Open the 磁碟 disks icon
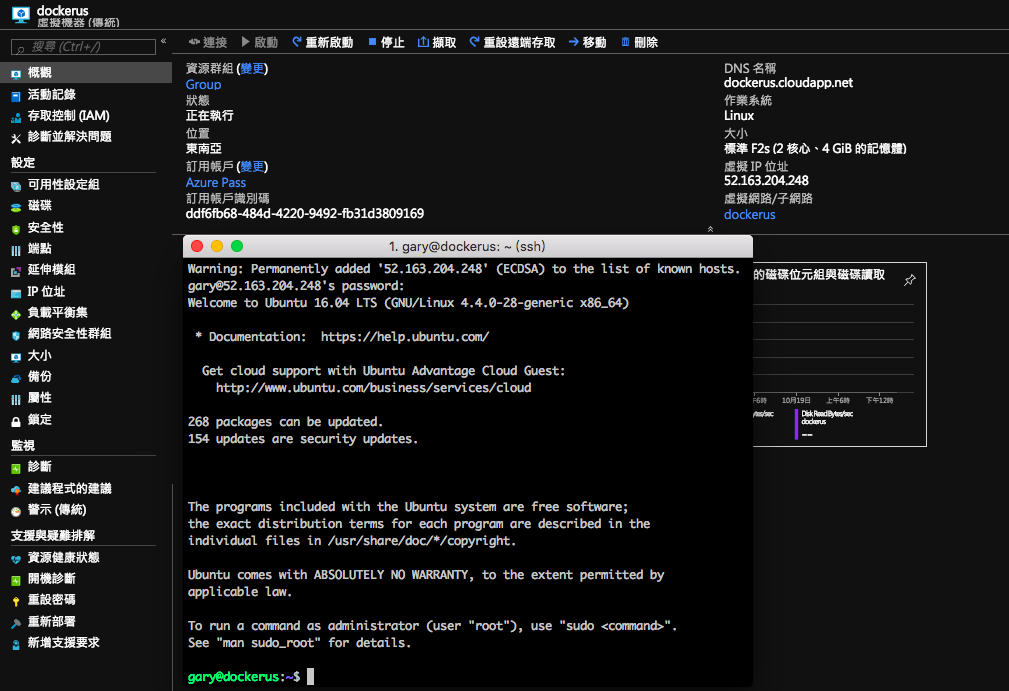Image resolution: width=1009 pixels, height=691 pixels. point(16,207)
